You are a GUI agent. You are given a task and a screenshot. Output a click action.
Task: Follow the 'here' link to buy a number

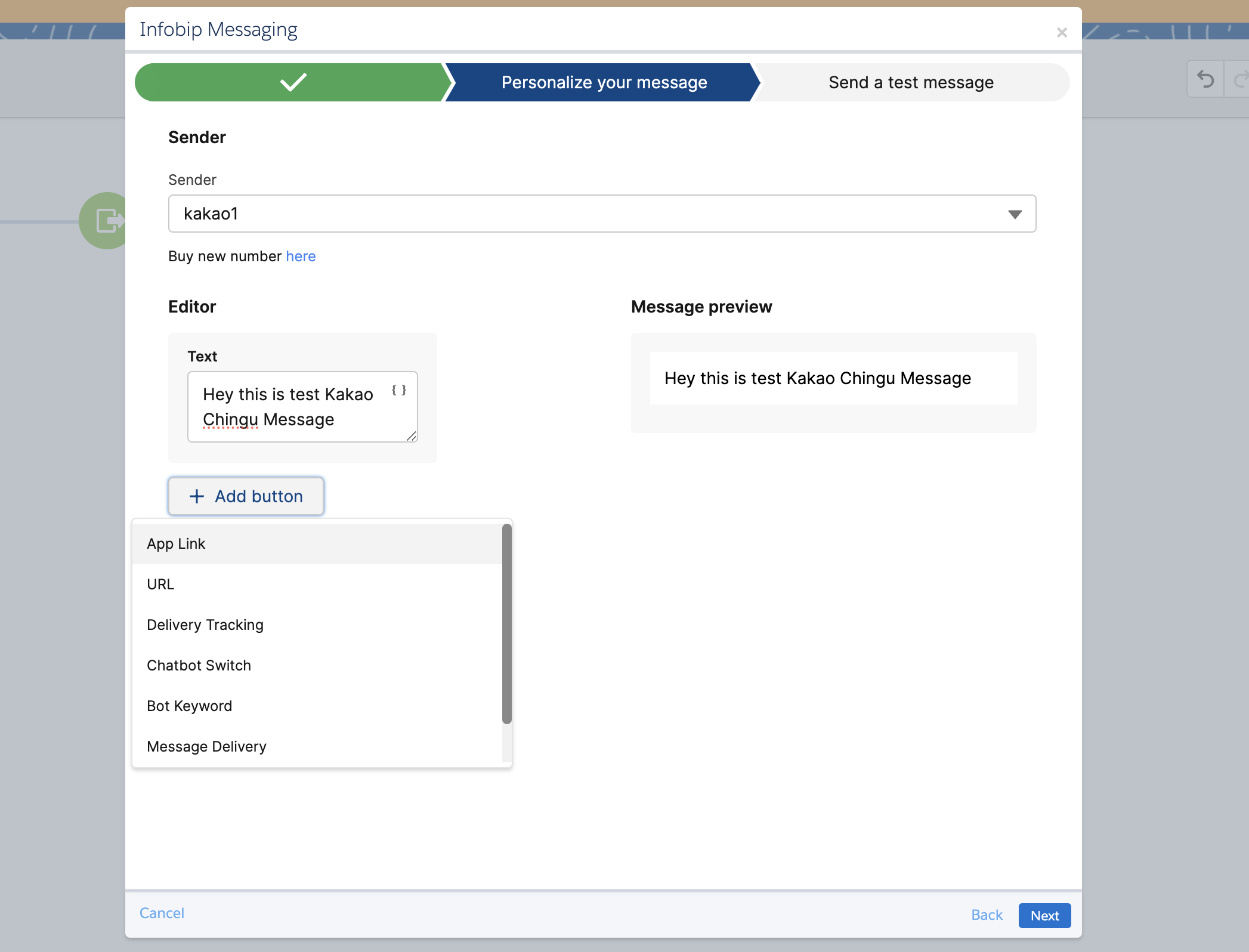(x=301, y=256)
